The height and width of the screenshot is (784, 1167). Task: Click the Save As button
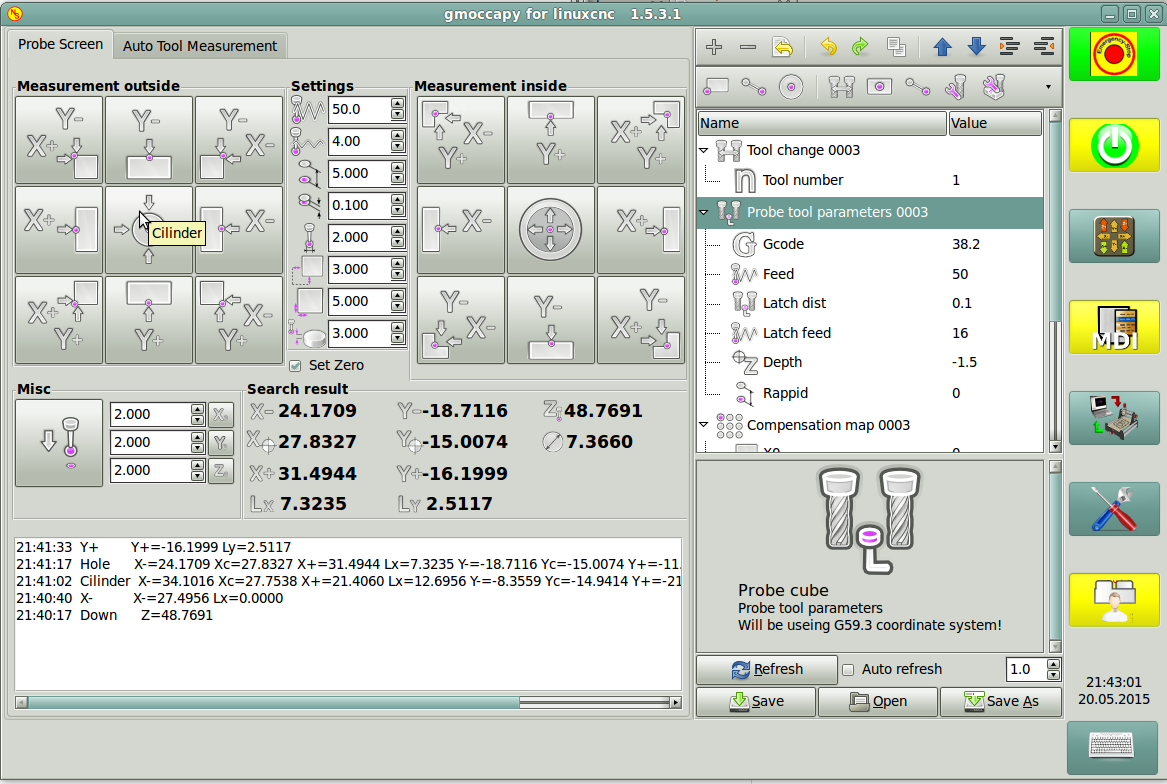(1000, 702)
